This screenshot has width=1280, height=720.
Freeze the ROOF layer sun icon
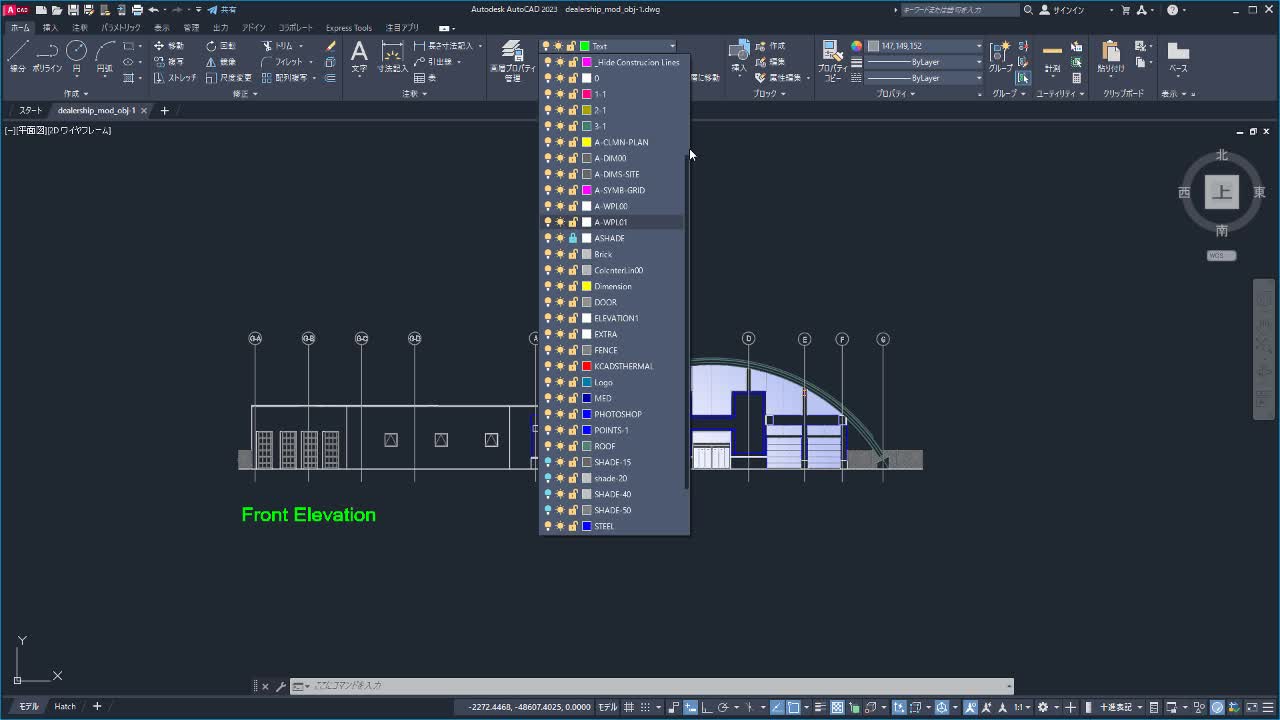click(560, 446)
